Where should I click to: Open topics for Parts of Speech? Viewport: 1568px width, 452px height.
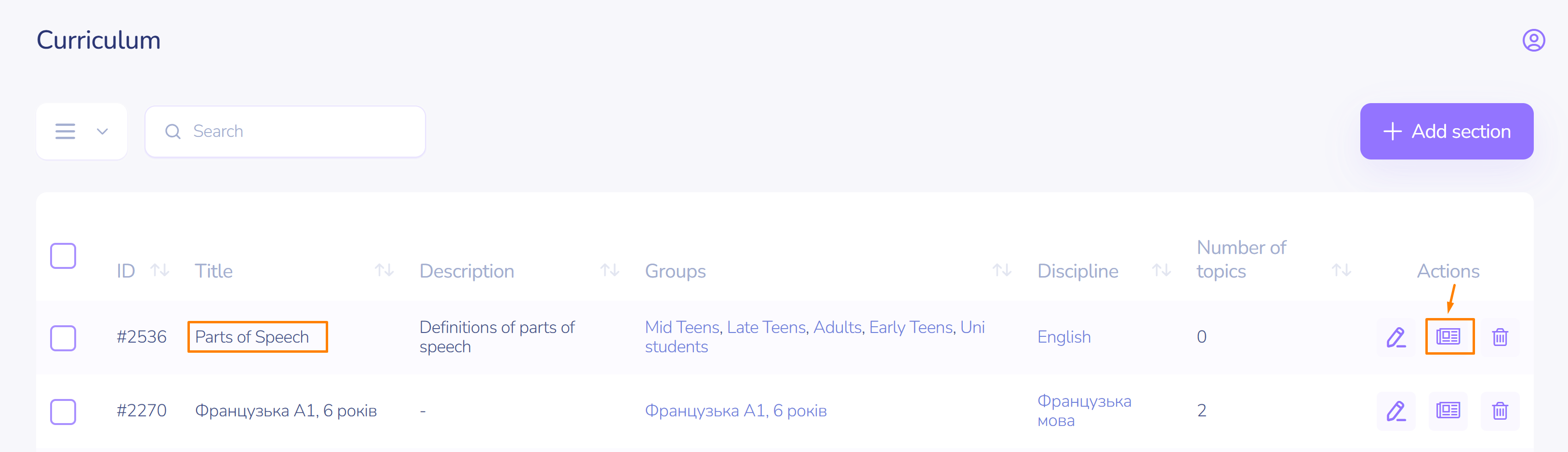pyautogui.click(x=1448, y=336)
